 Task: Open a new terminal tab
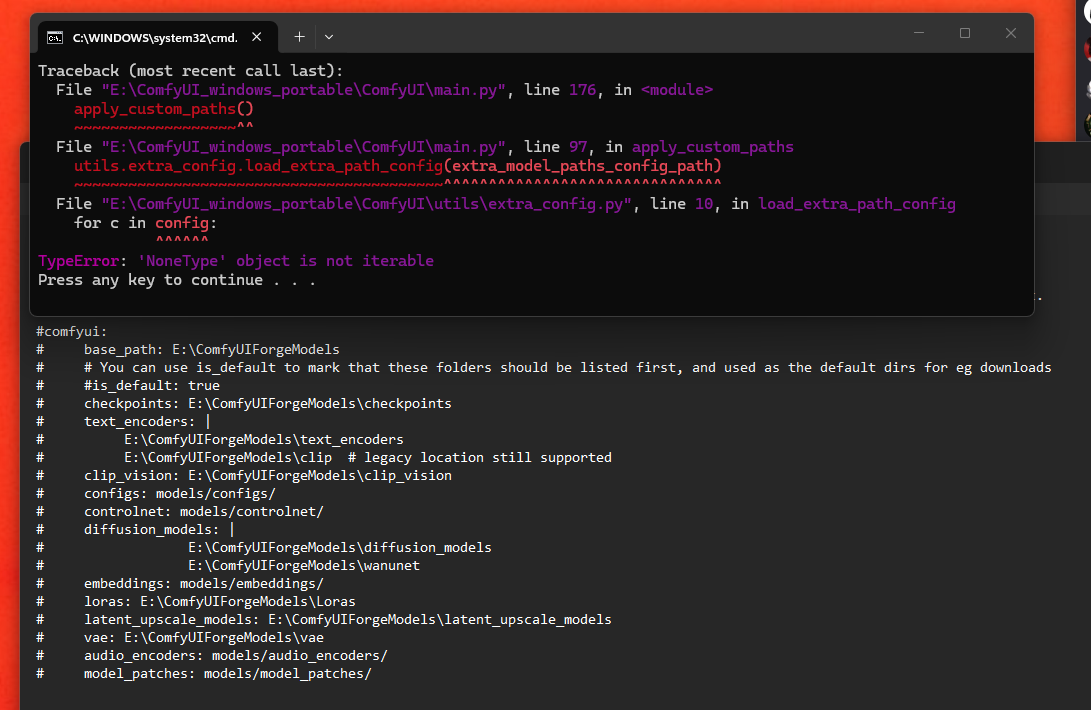point(299,37)
